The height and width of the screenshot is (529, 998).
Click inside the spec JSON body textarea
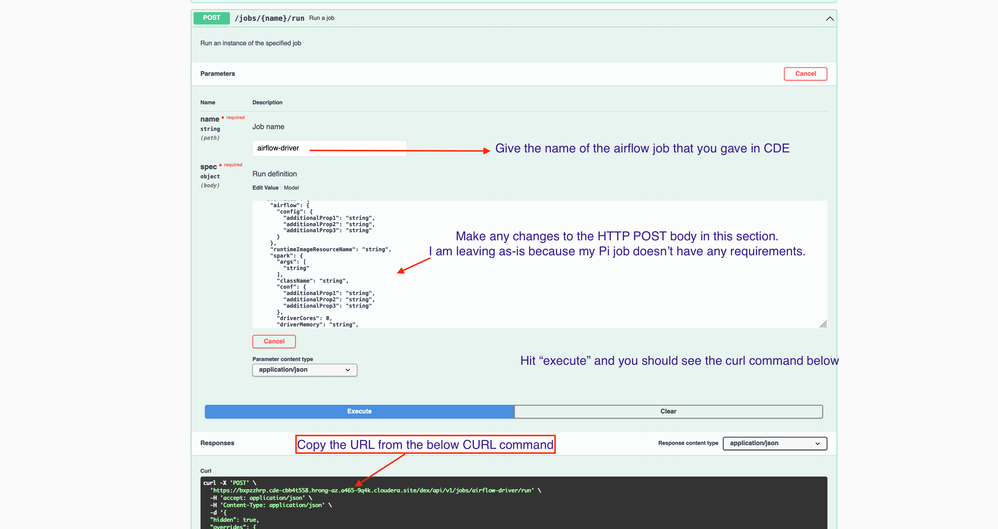pyautogui.click(x=539, y=264)
